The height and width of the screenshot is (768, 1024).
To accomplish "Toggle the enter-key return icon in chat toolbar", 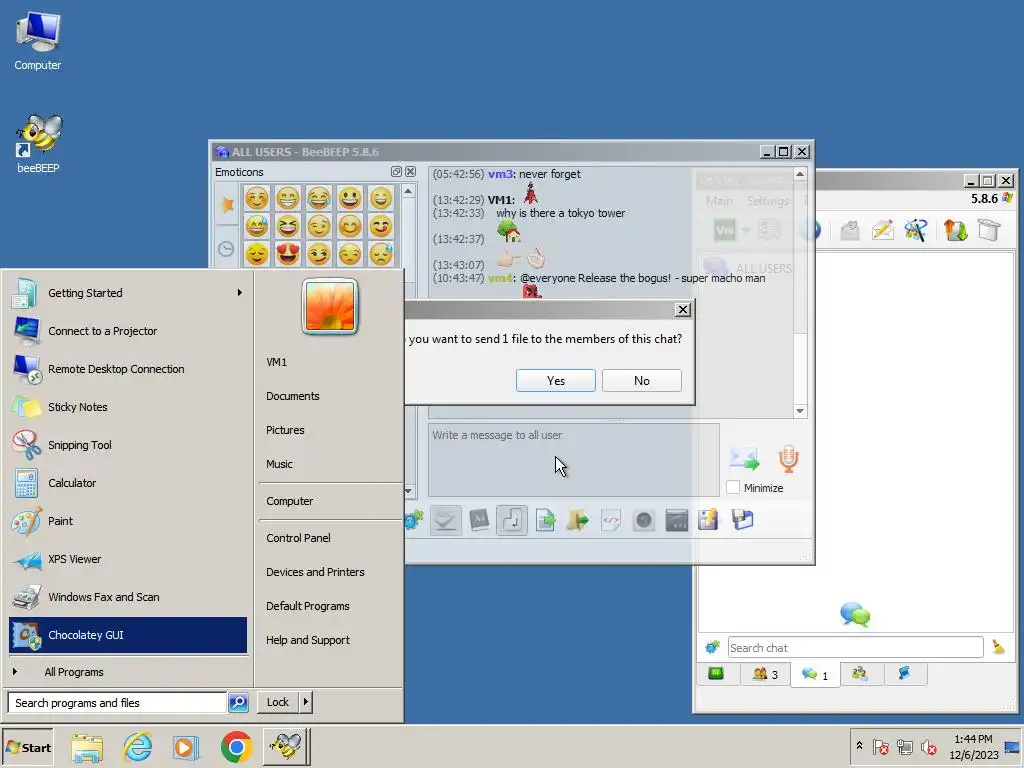I will [x=512, y=520].
